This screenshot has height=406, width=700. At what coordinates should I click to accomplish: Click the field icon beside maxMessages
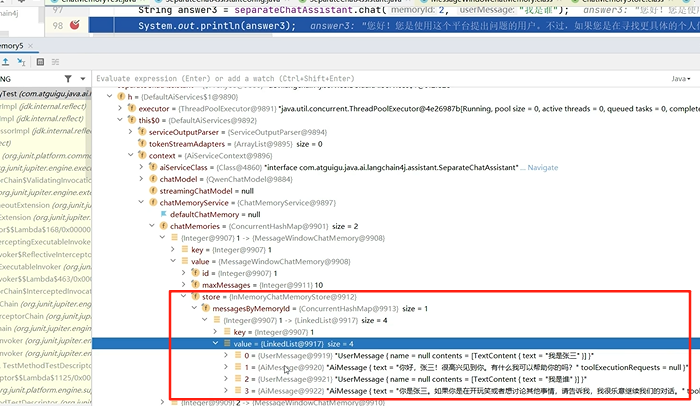pos(195,285)
